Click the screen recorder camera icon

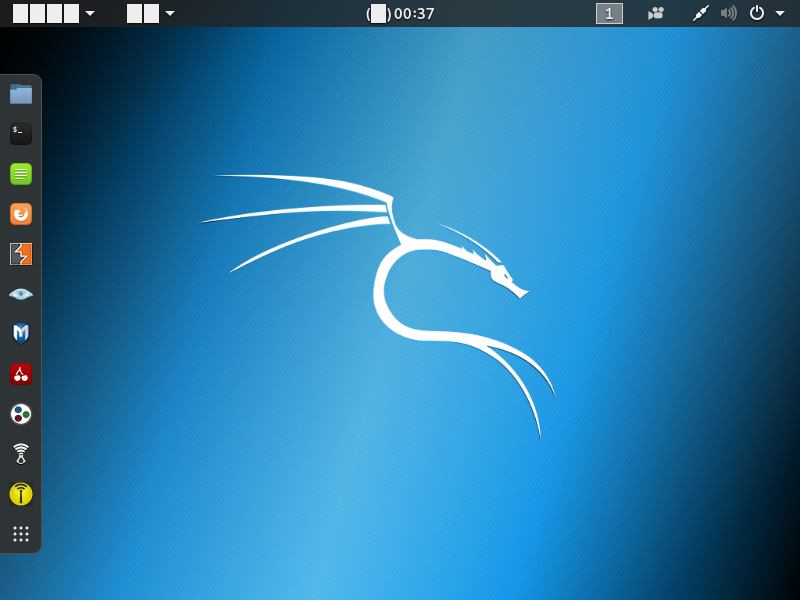(x=656, y=13)
